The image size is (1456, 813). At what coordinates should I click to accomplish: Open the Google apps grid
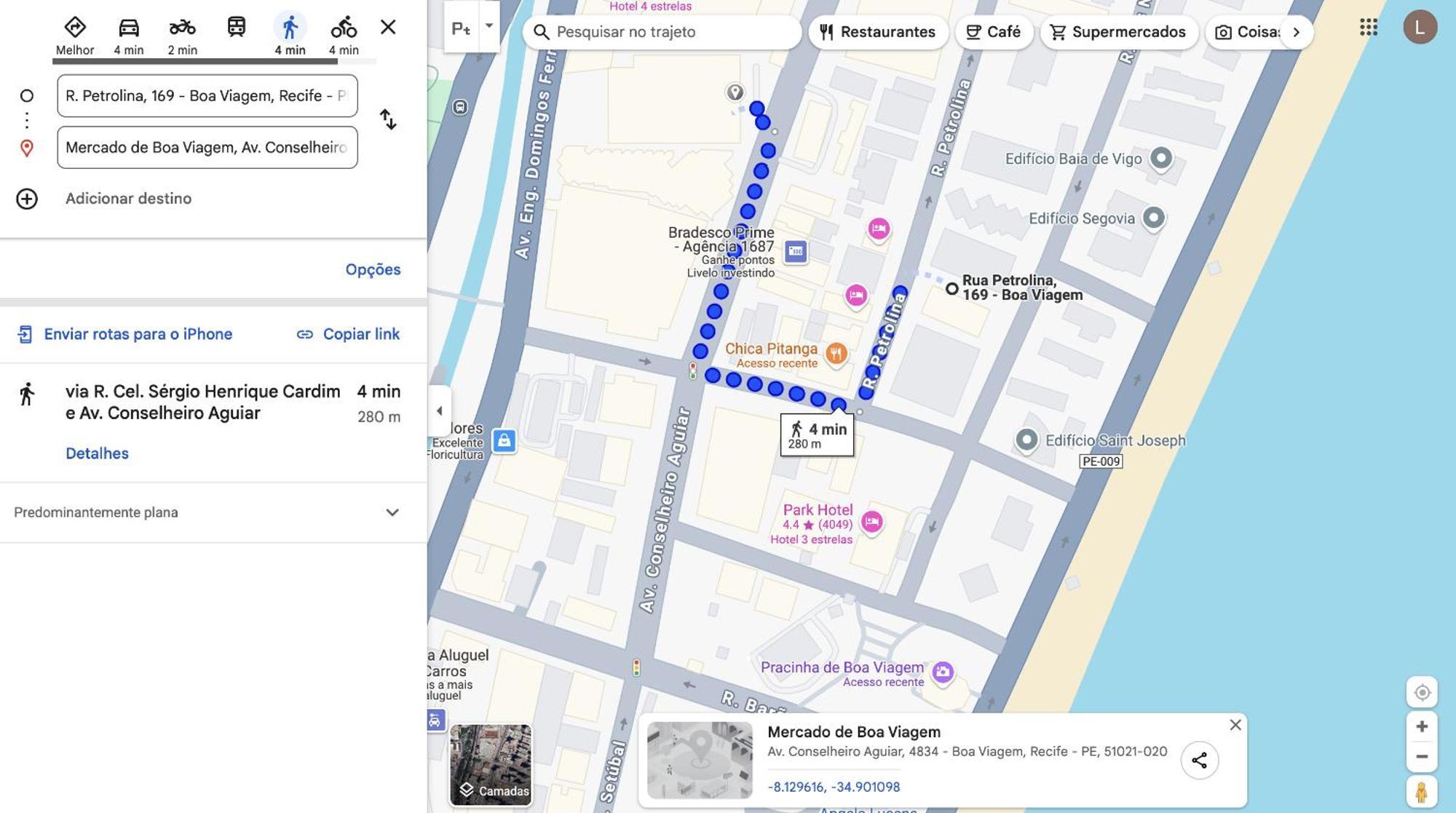click(1369, 28)
